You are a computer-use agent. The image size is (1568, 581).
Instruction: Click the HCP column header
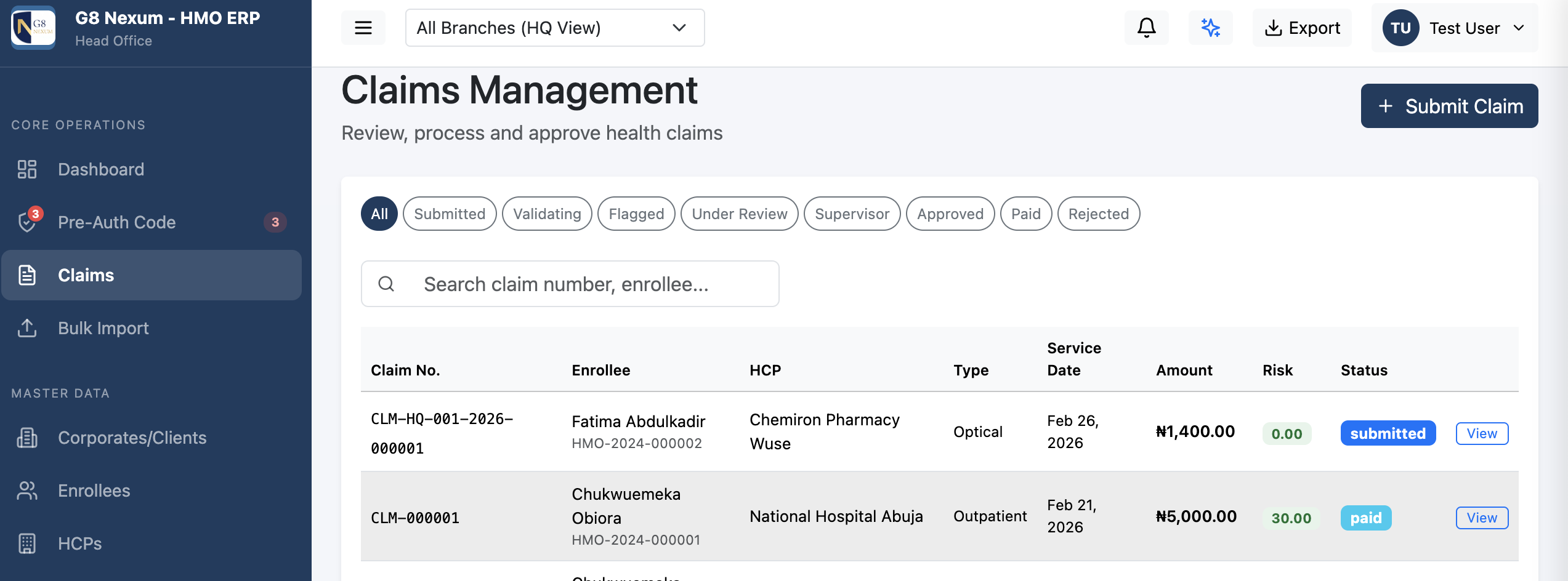tap(765, 370)
